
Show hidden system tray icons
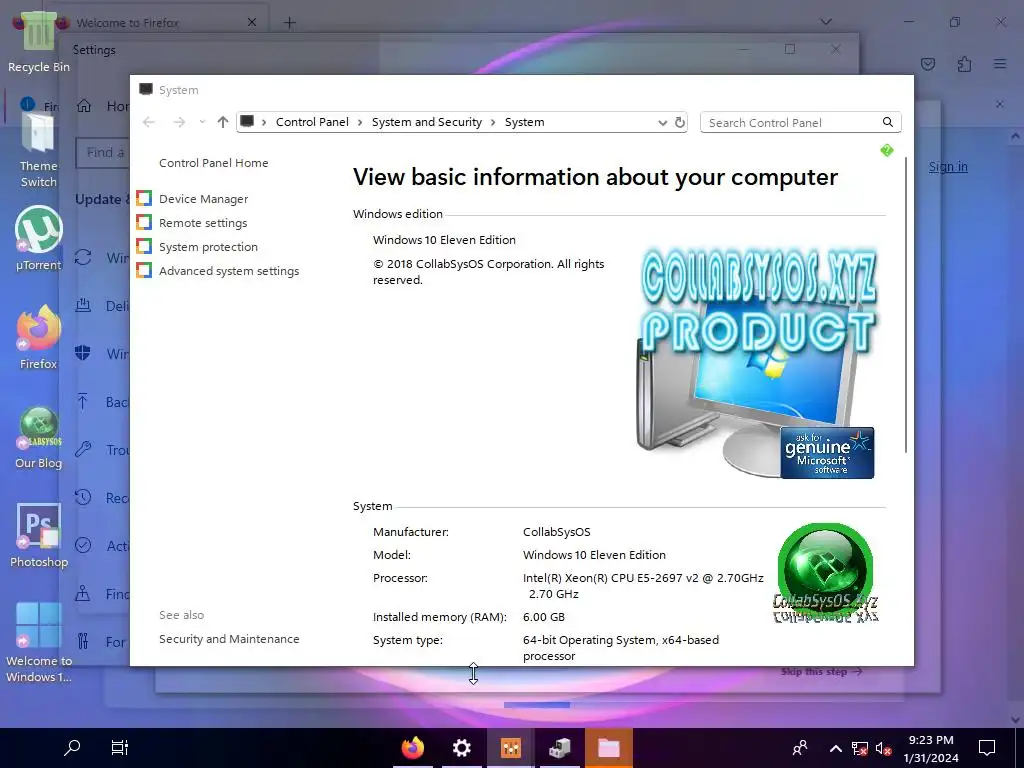click(835, 748)
